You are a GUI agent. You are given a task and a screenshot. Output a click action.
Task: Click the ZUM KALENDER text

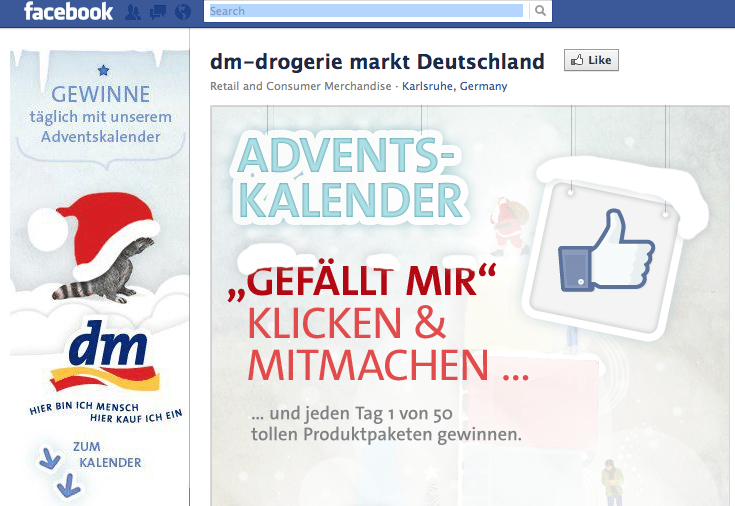[x=107, y=454]
